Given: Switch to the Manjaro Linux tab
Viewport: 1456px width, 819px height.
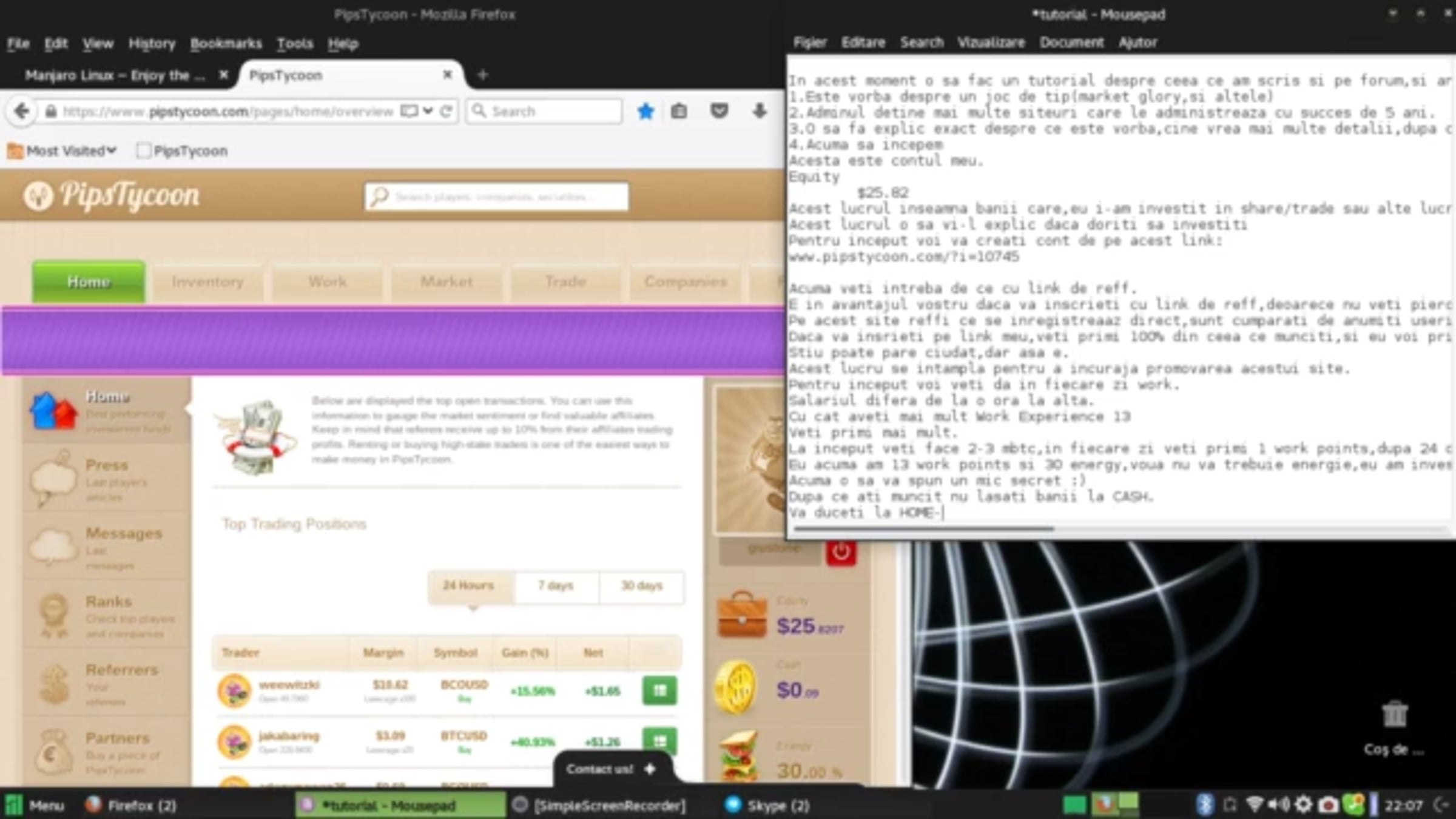Looking at the screenshot, I should (x=115, y=75).
